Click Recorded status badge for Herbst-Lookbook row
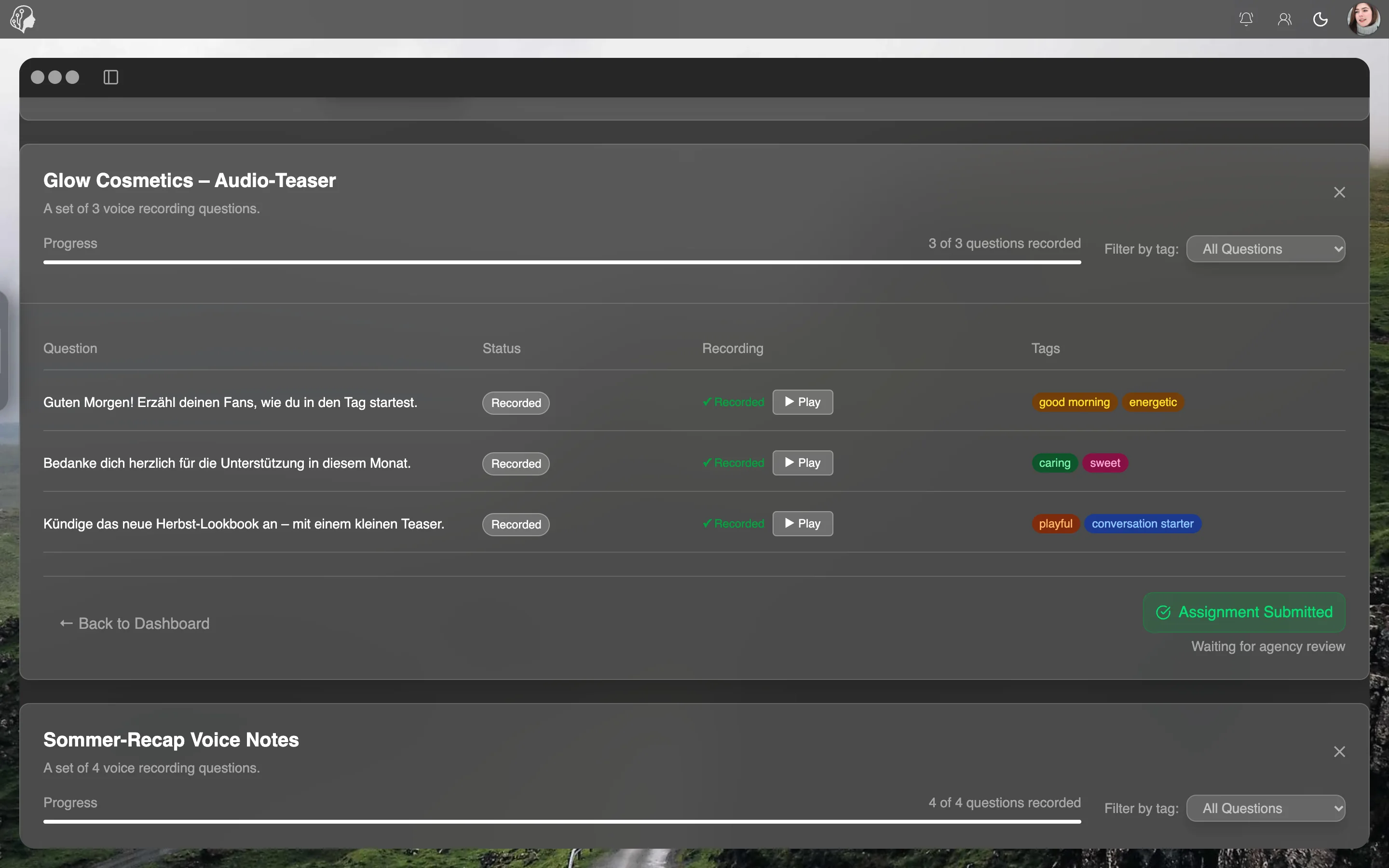Viewport: 1389px width, 868px height. (516, 525)
